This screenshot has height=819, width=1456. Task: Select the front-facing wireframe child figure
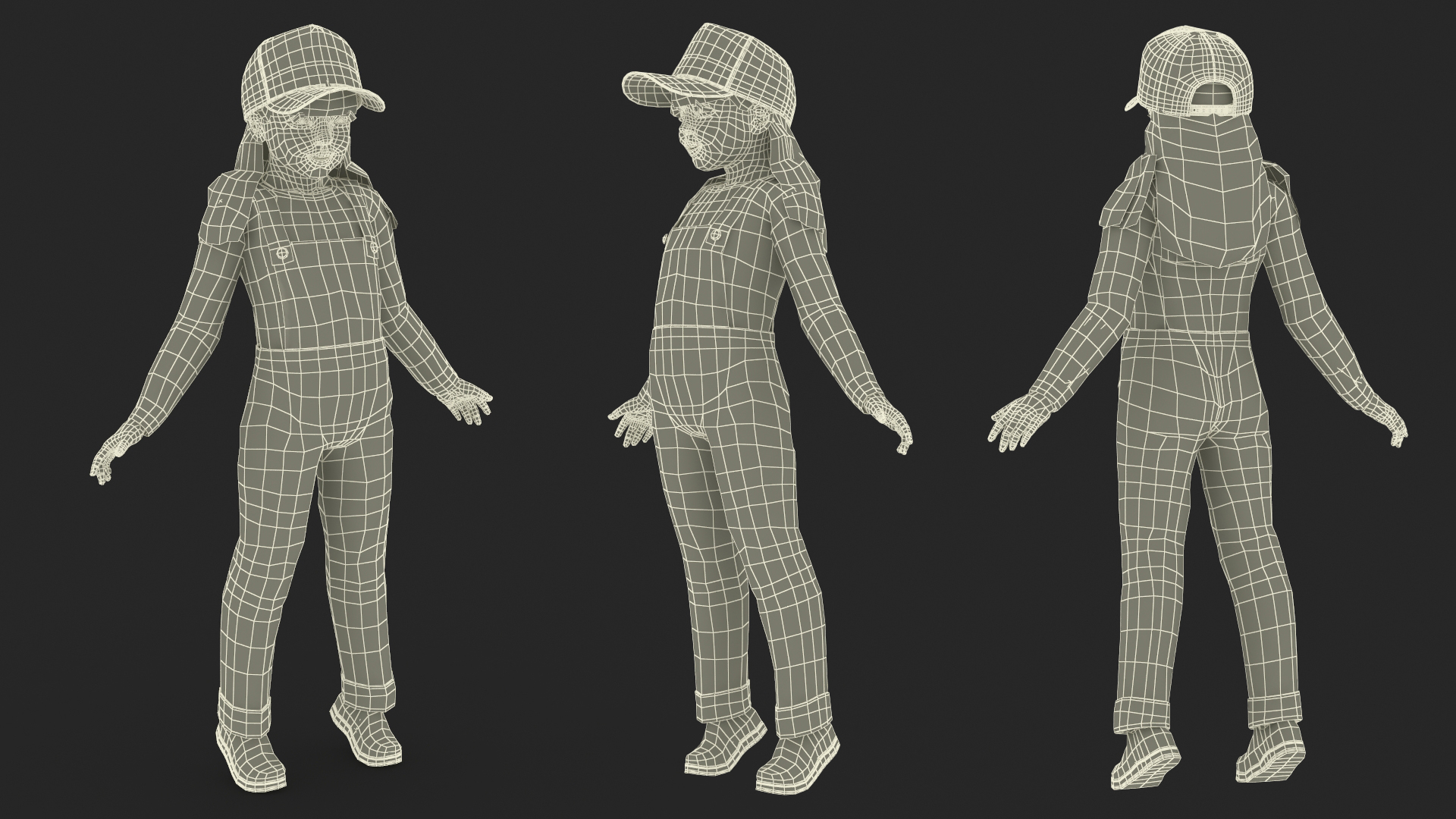tap(292, 409)
